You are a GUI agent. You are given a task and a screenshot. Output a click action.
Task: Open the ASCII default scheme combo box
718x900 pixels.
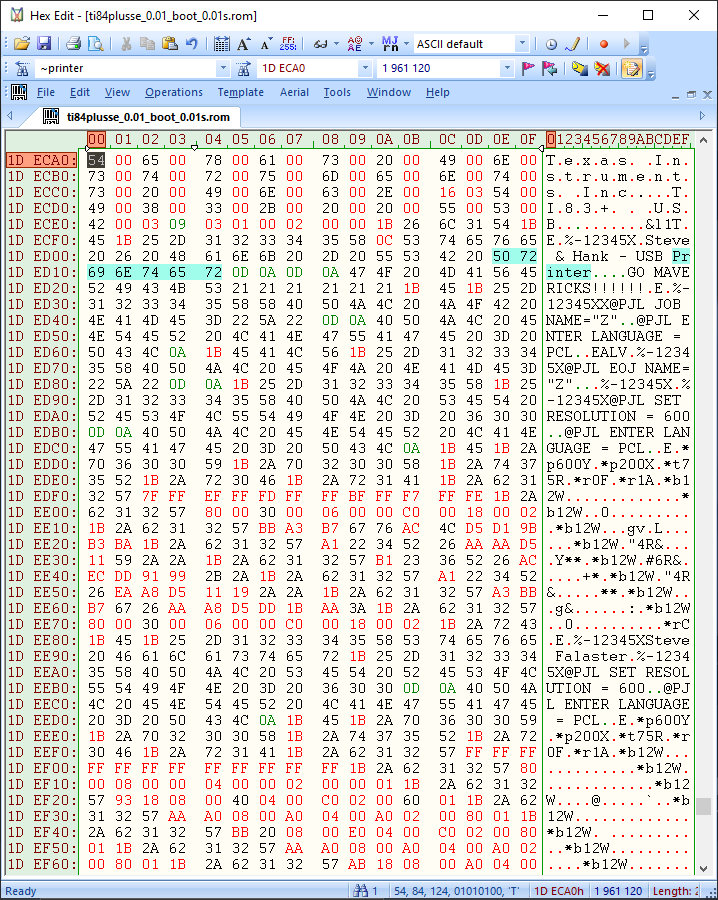point(471,44)
